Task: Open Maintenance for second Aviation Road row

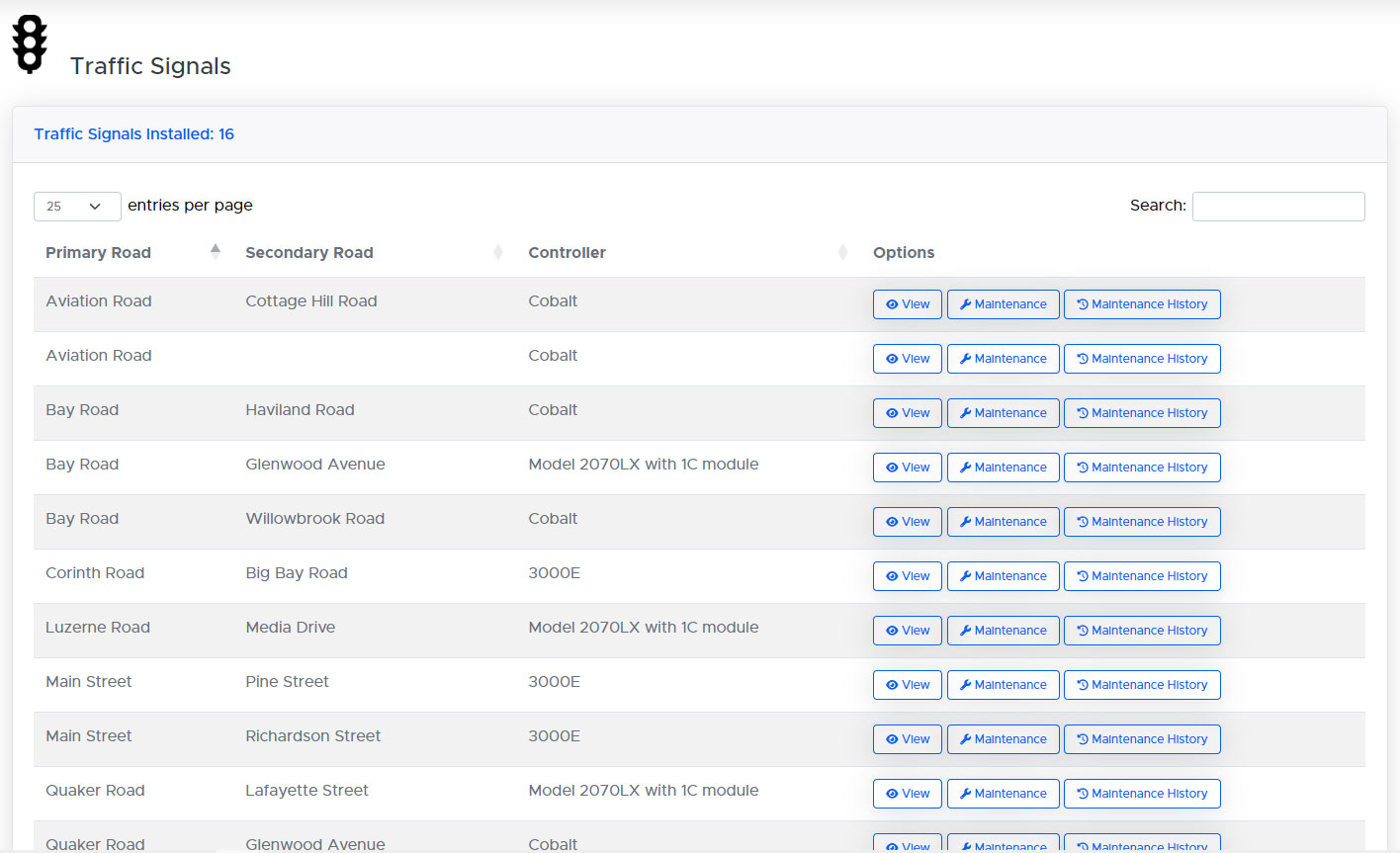Action: click(x=1003, y=359)
